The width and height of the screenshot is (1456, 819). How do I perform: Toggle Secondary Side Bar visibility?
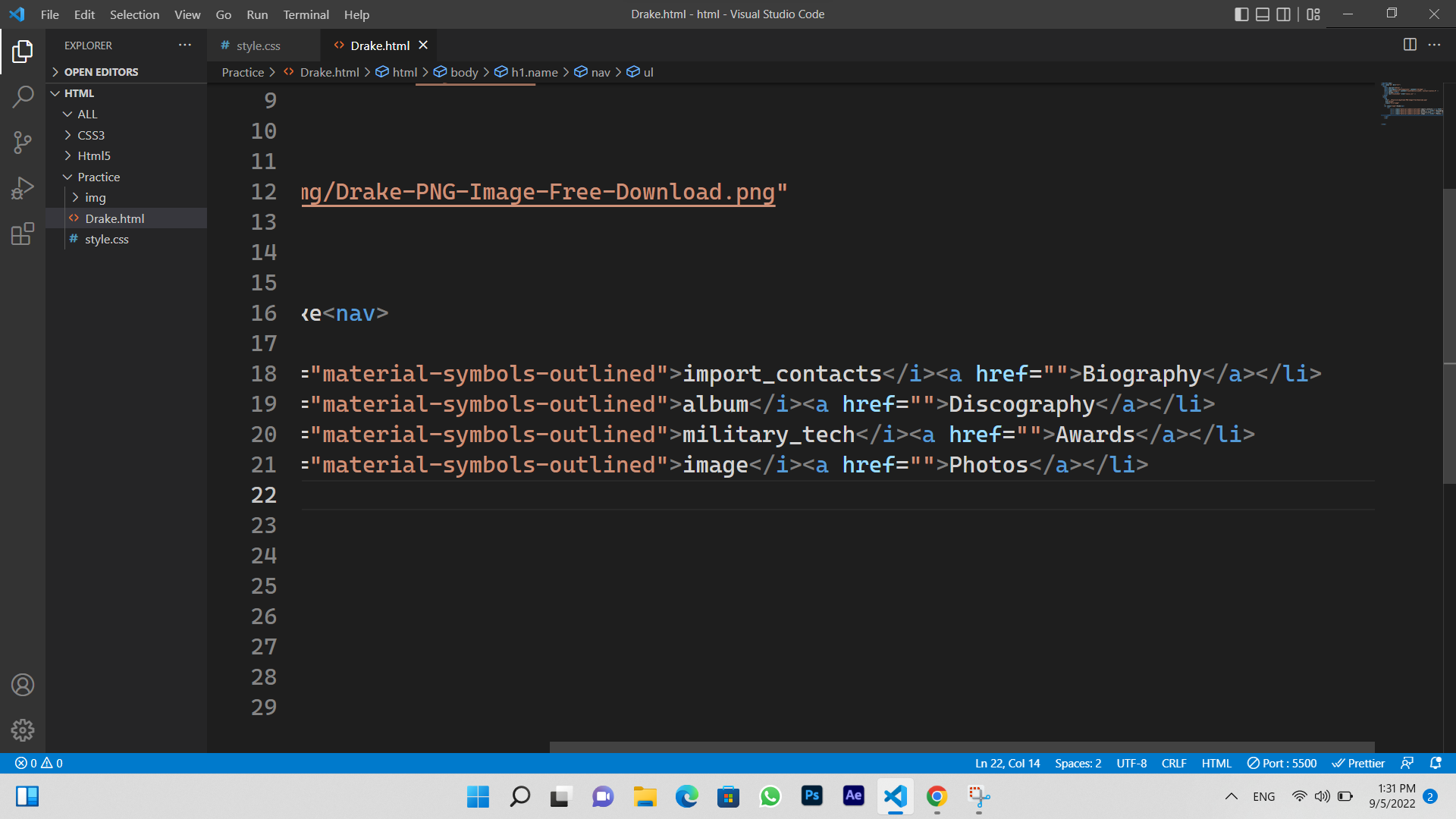pyautogui.click(x=1283, y=14)
